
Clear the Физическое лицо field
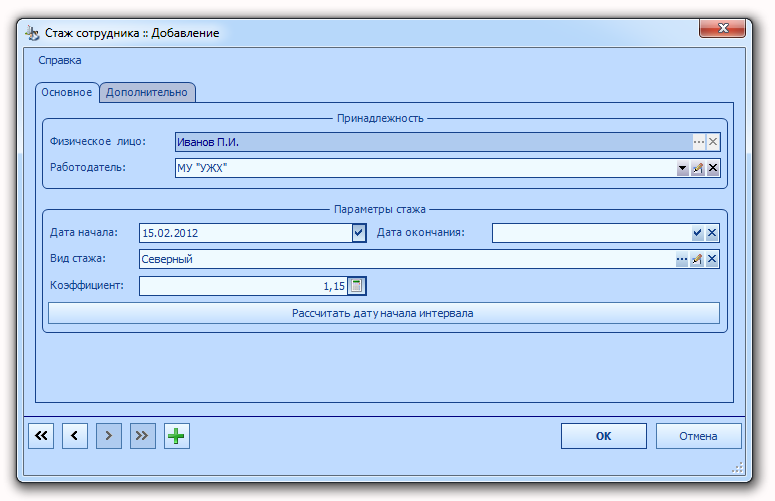(713, 142)
